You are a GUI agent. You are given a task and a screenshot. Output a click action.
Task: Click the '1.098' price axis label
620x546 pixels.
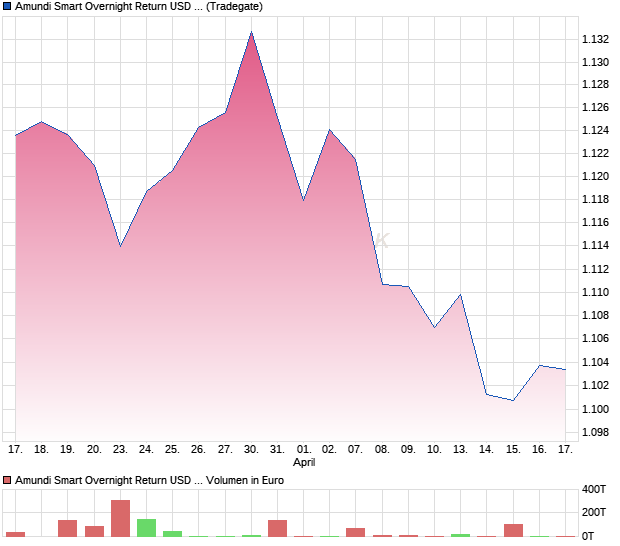click(x=595, y=432)
